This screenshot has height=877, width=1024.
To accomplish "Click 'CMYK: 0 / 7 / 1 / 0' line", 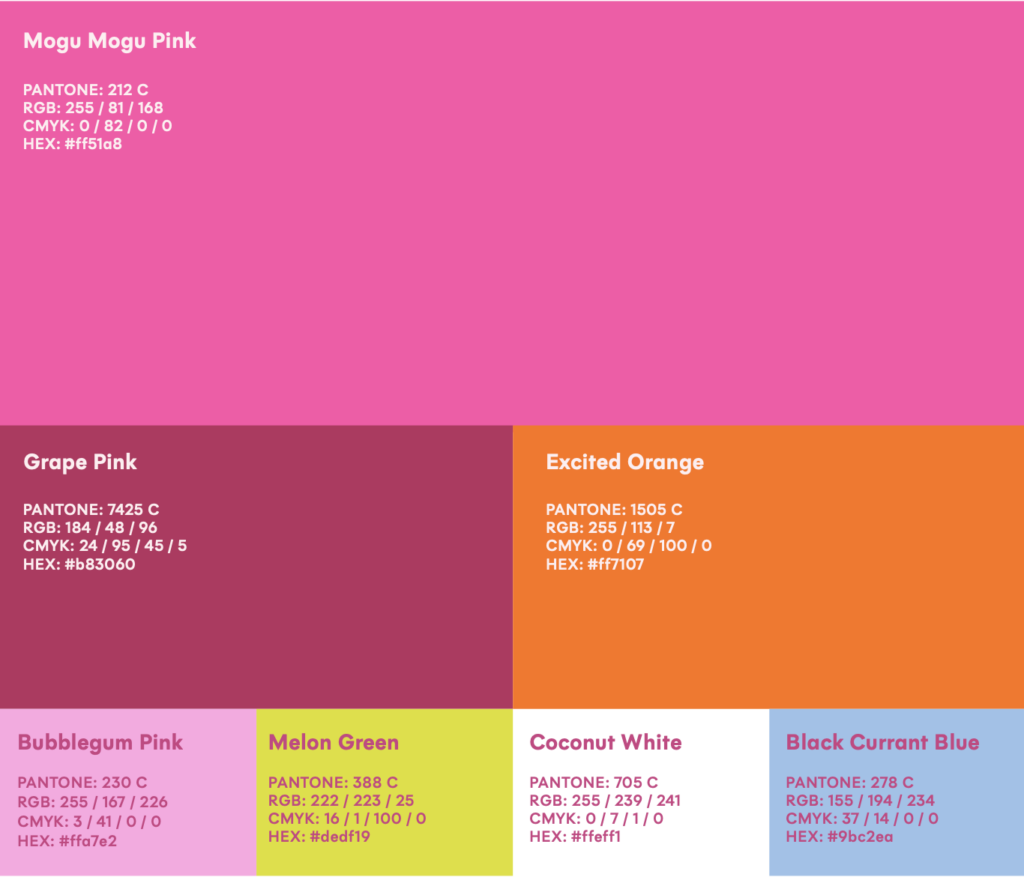I will pos(596,819).
